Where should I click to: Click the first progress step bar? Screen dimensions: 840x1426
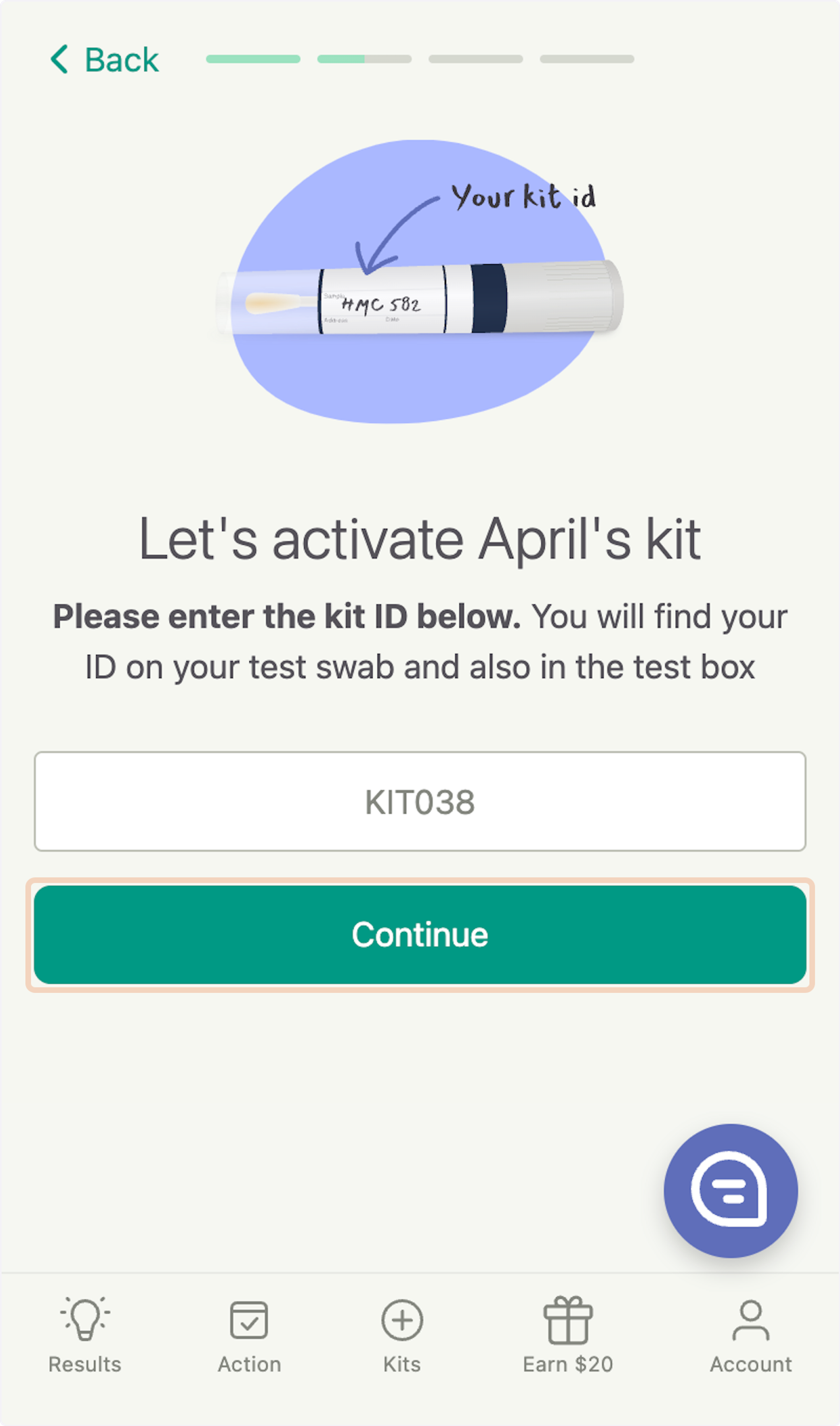(253, 59)
